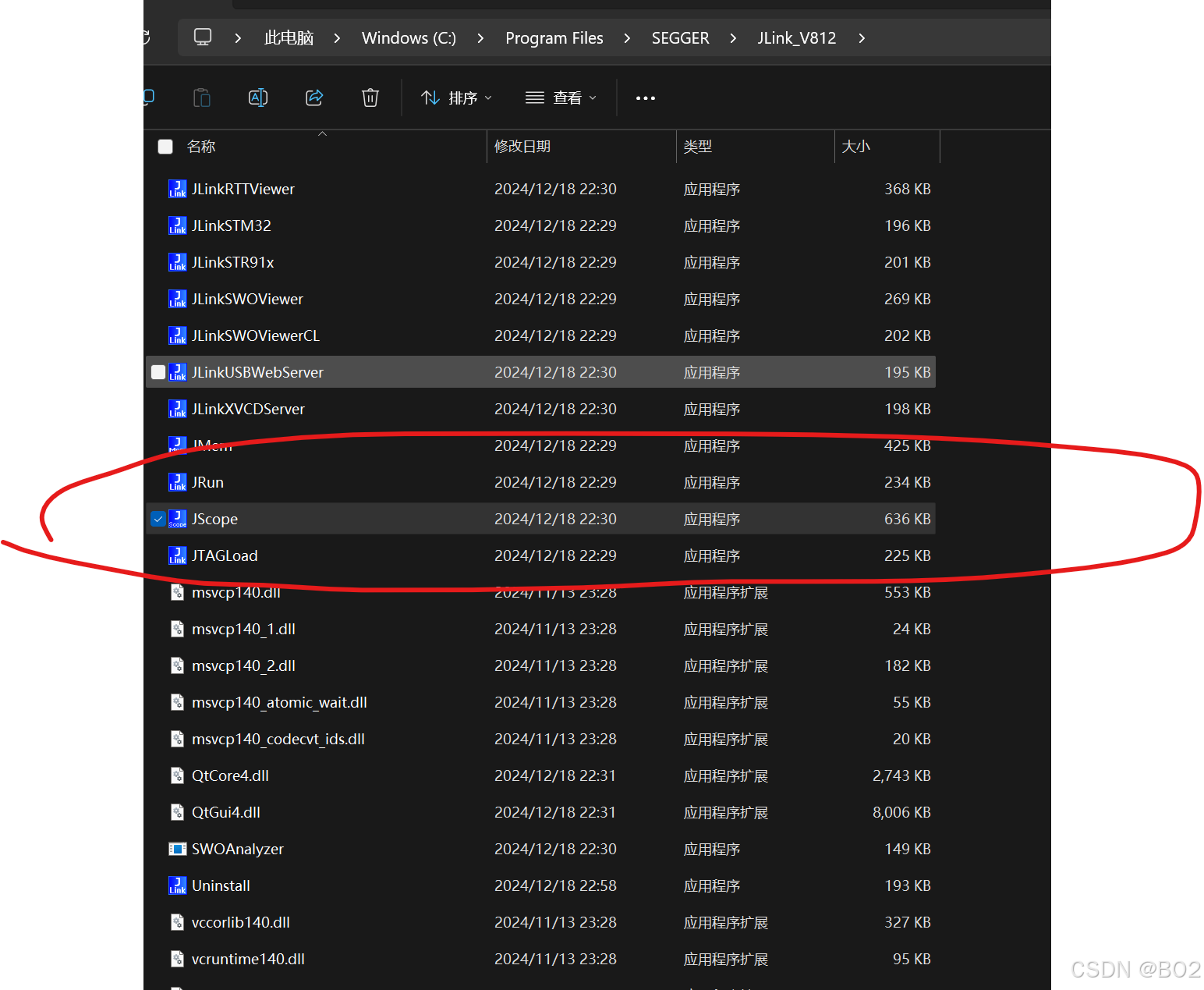Toggle the select-all checkbox in header

pos(165,147)
